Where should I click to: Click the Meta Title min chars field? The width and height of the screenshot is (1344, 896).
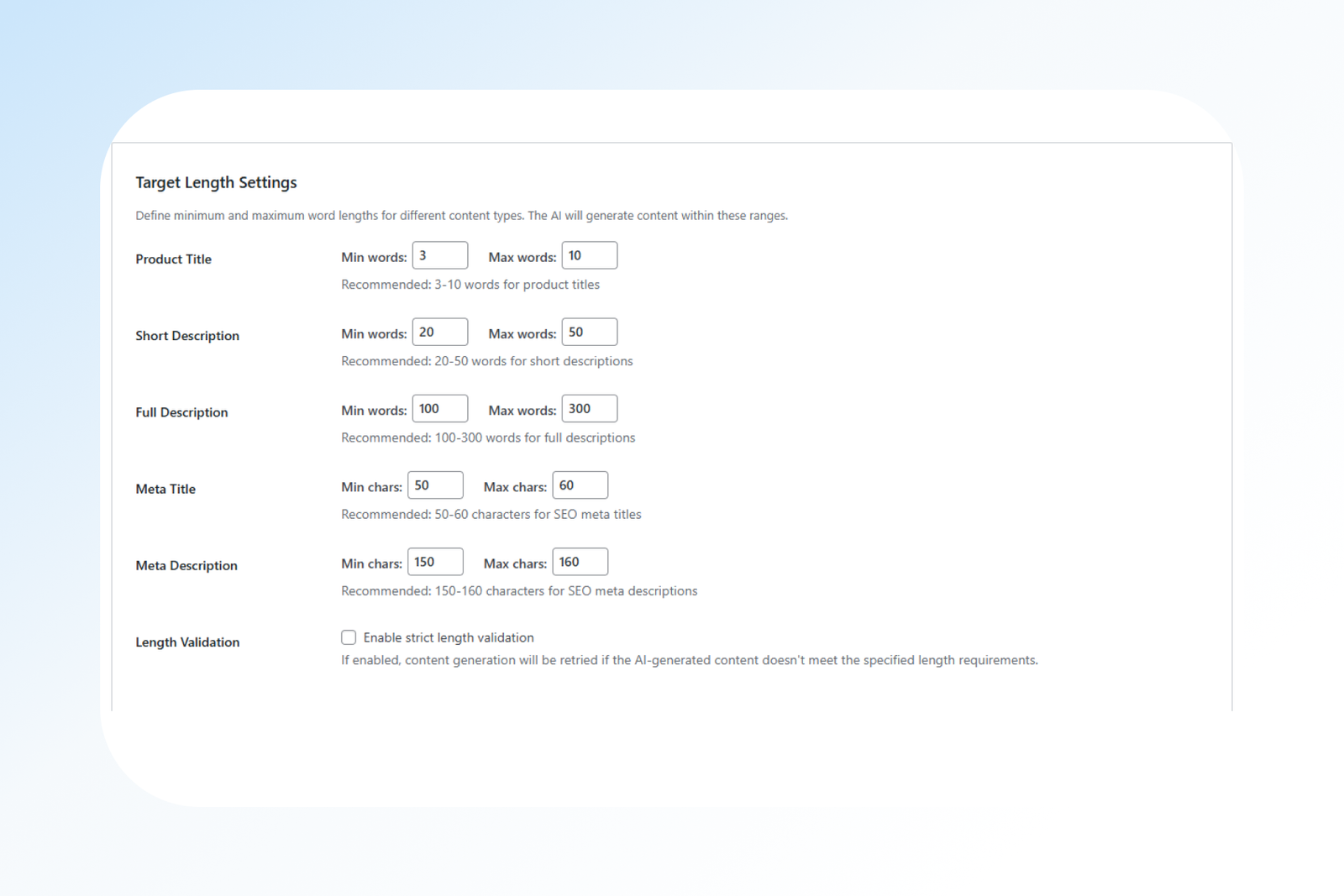tap(435, 485)
